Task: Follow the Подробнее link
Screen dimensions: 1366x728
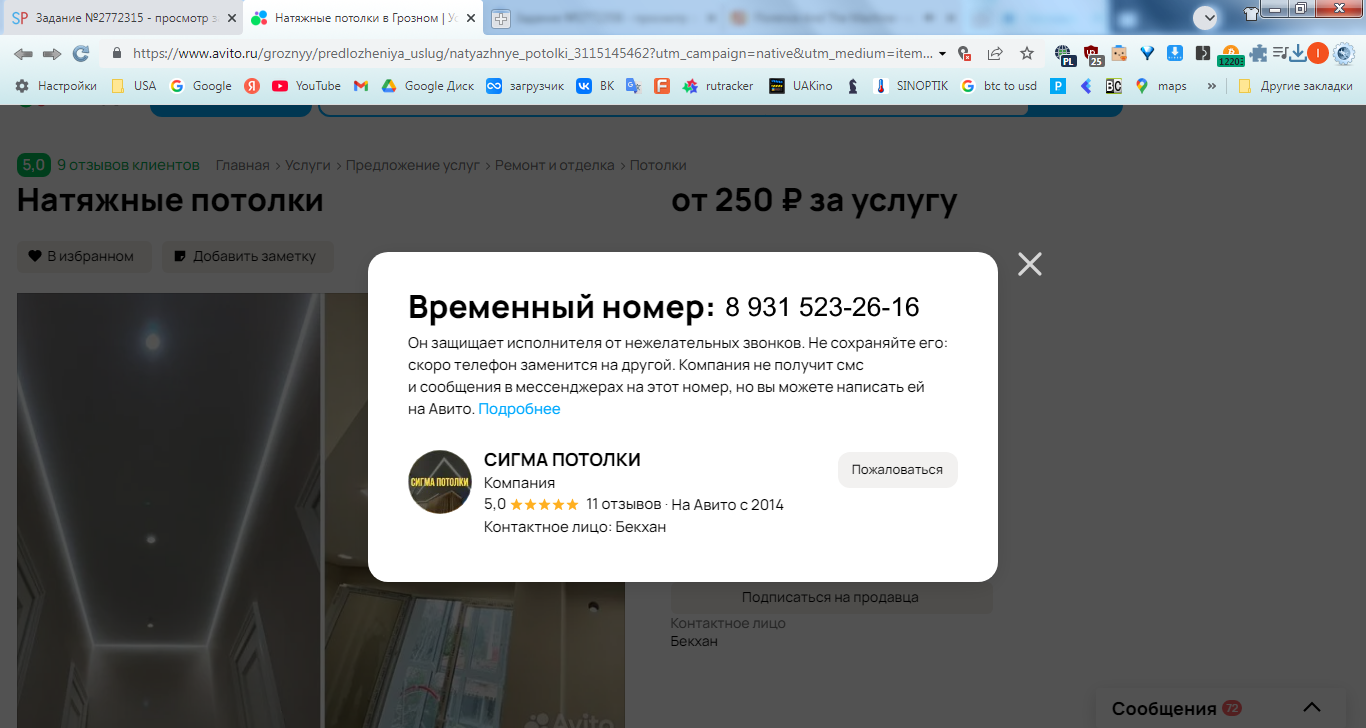Action: (x=519, y=409)
